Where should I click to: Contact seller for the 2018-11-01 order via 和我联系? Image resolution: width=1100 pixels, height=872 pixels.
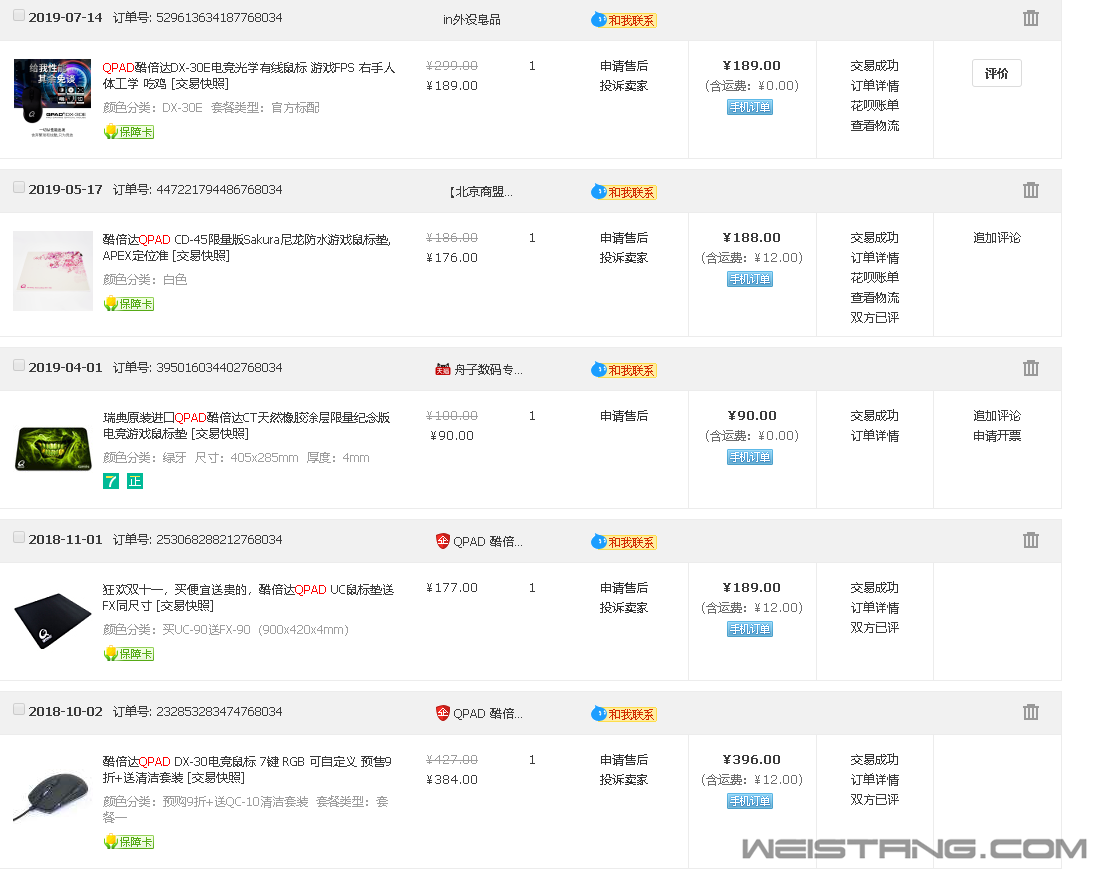pyautogui.click(x=624, y=542)
